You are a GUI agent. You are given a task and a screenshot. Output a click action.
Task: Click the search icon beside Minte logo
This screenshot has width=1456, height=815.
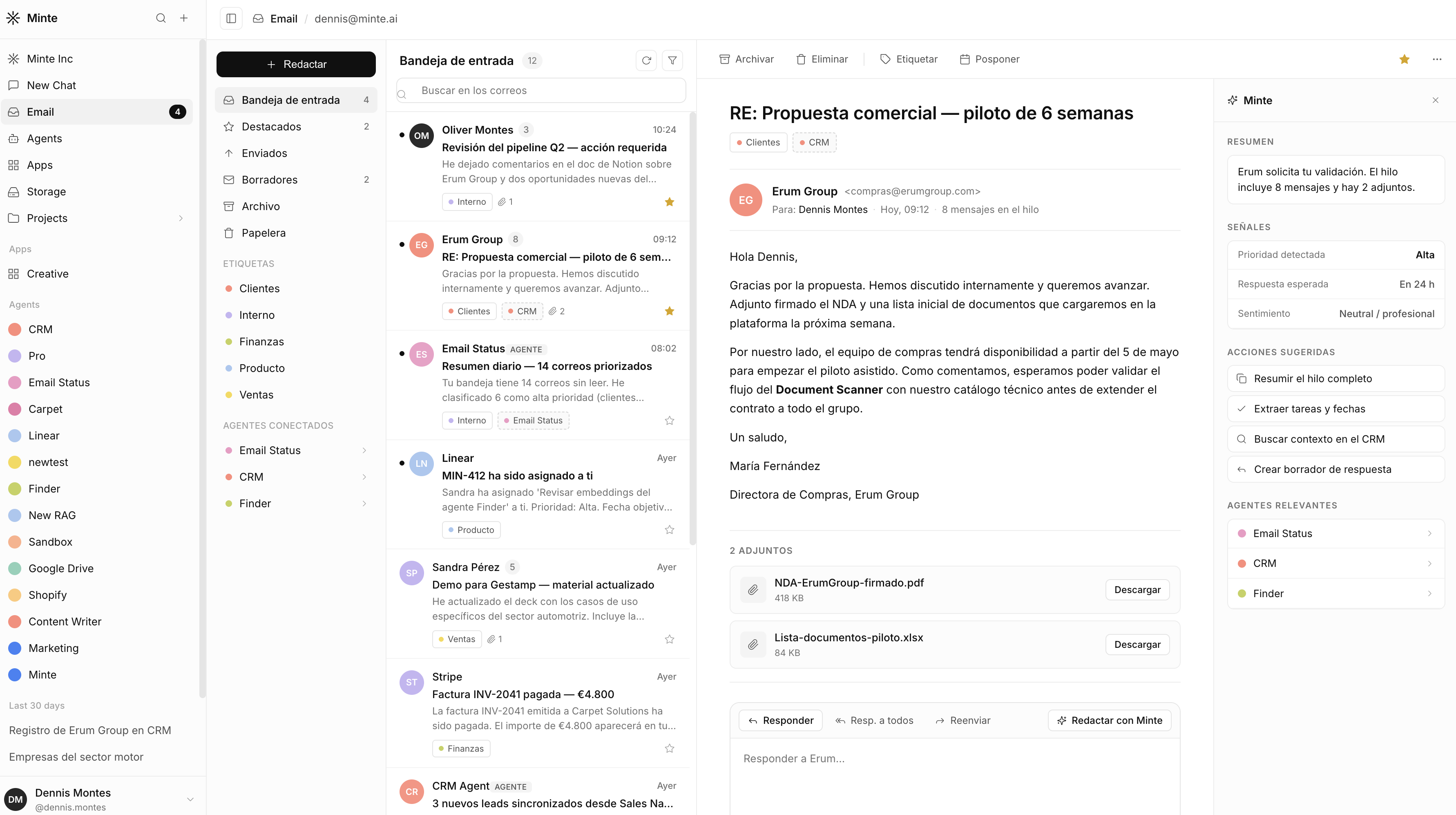pyautogui.click(x=161, y=18)
